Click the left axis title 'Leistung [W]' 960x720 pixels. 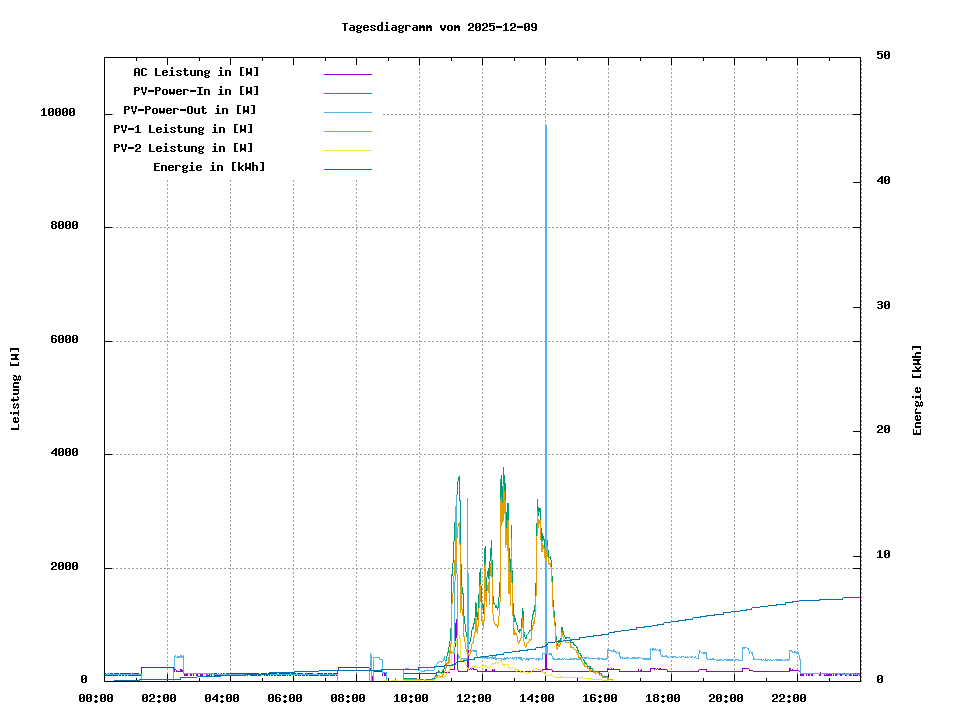click(x=15, y=389)
